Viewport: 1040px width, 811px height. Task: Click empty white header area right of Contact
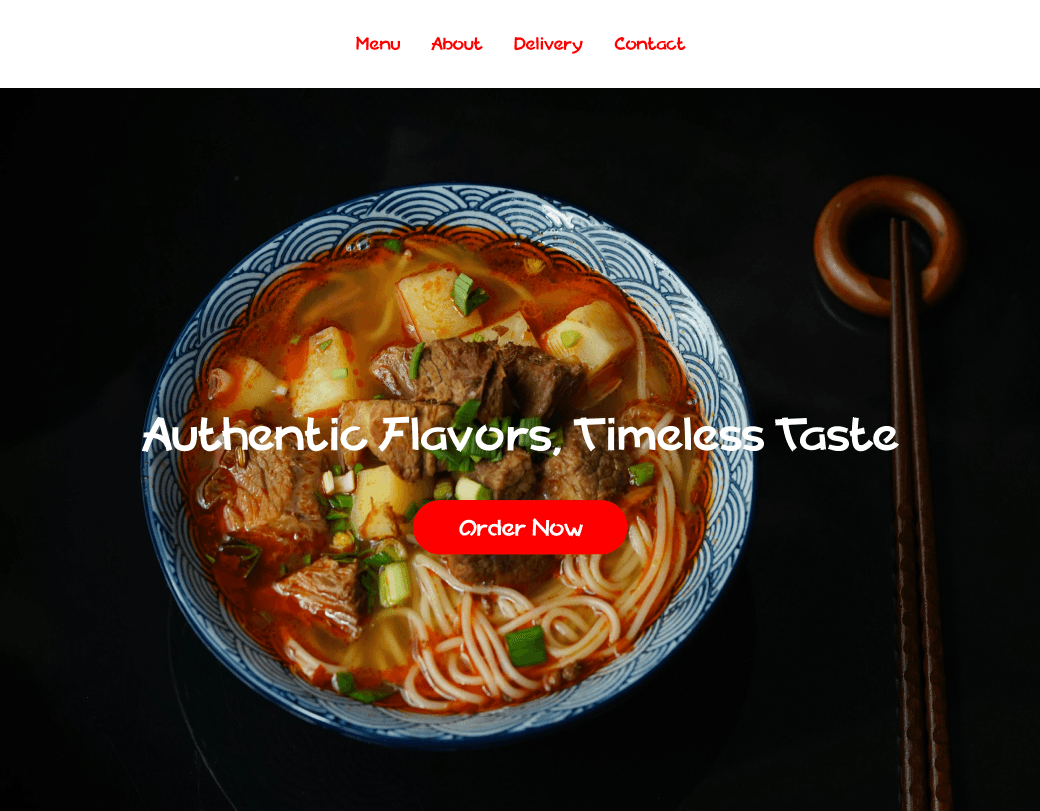pyautogui.click(x=862, y=44)
